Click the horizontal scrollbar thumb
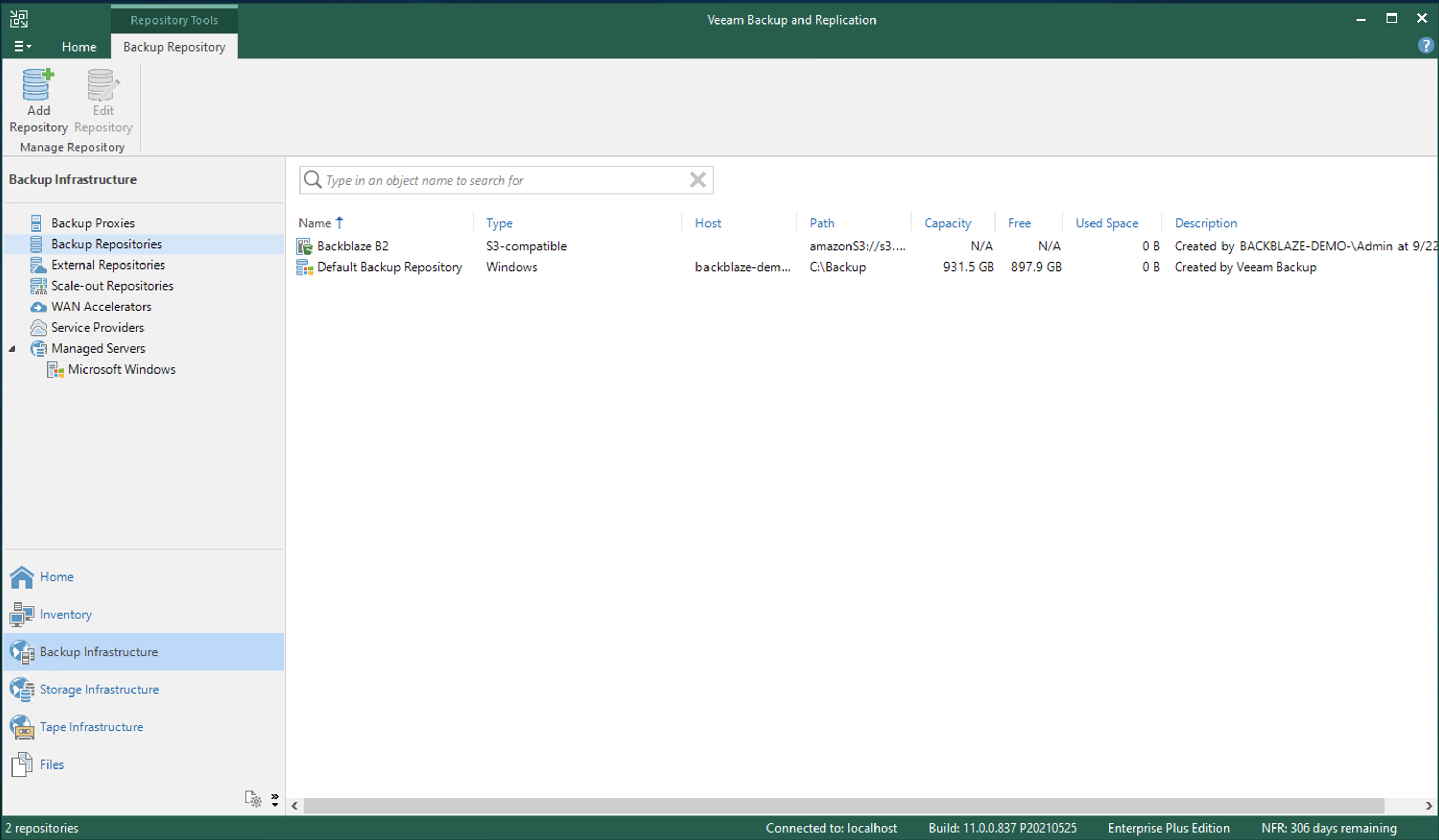Screen dimensions: 1439x840 pyautogui.click(x=843, y=806)
